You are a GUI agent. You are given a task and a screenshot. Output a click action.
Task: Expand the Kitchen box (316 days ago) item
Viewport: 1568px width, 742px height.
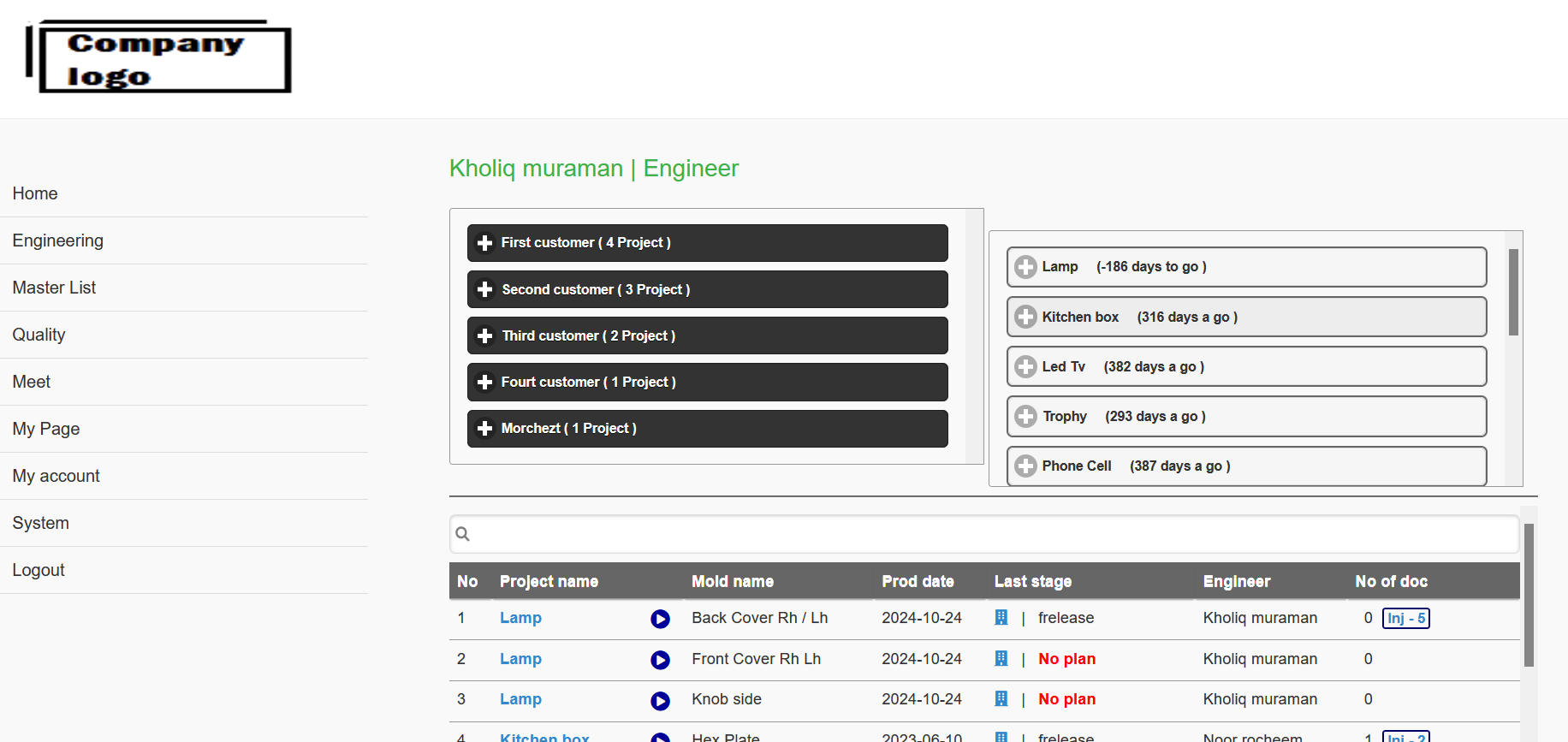tap(1246, 317)
